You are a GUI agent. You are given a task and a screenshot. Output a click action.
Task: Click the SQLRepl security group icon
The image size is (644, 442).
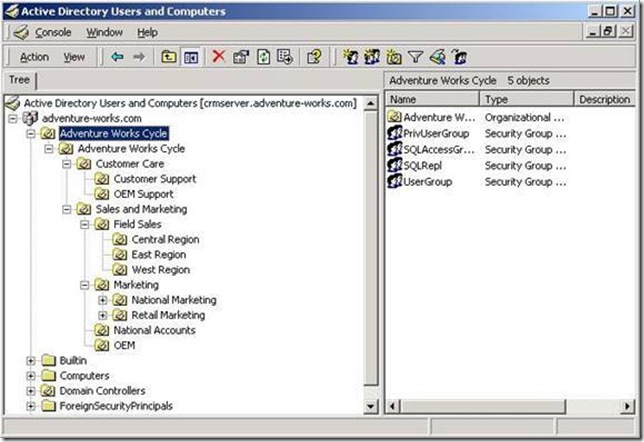click(395, 165)
